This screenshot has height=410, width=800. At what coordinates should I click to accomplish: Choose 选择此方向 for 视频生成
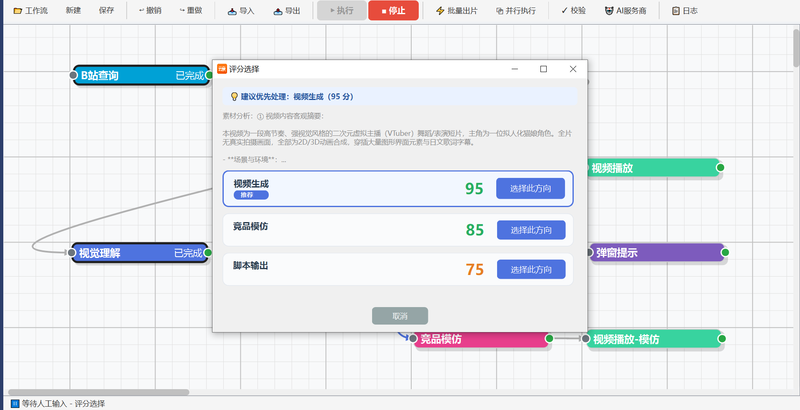pos(530,188)
